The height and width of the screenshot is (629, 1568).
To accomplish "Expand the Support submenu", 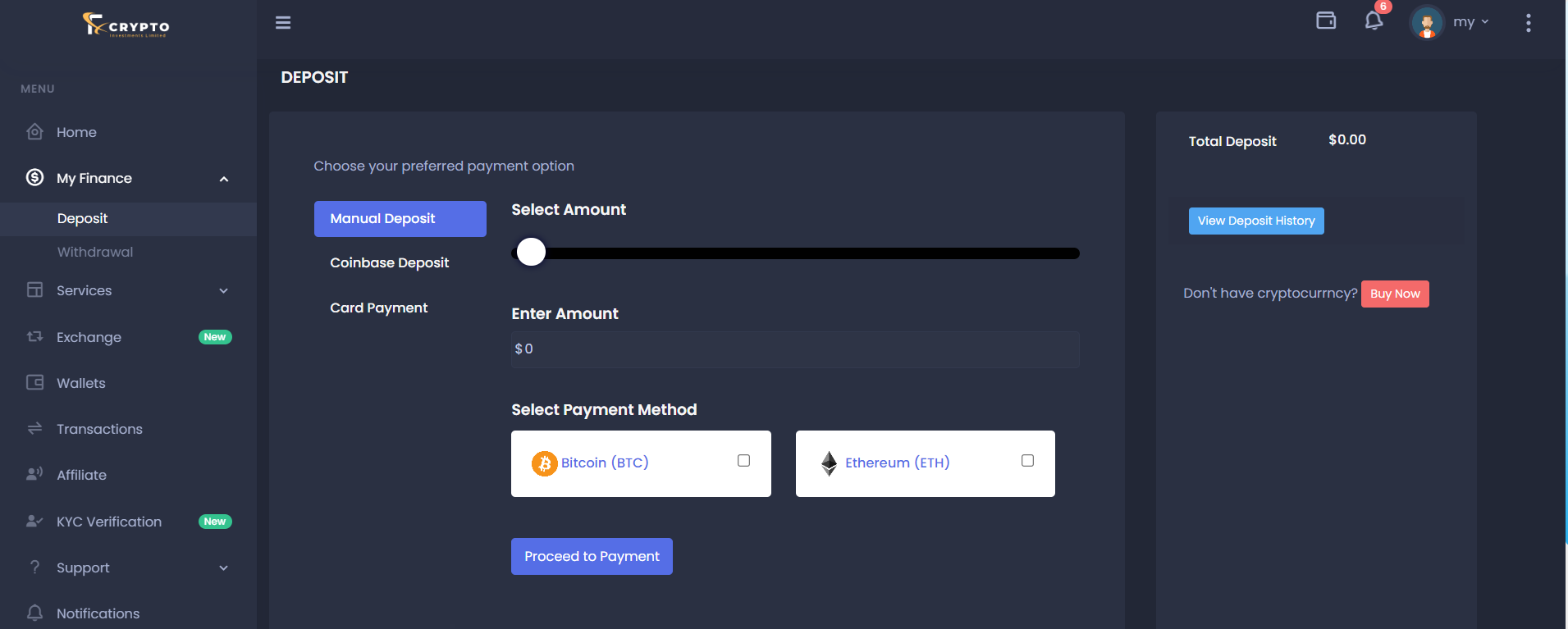I will [x=224, y=568].
